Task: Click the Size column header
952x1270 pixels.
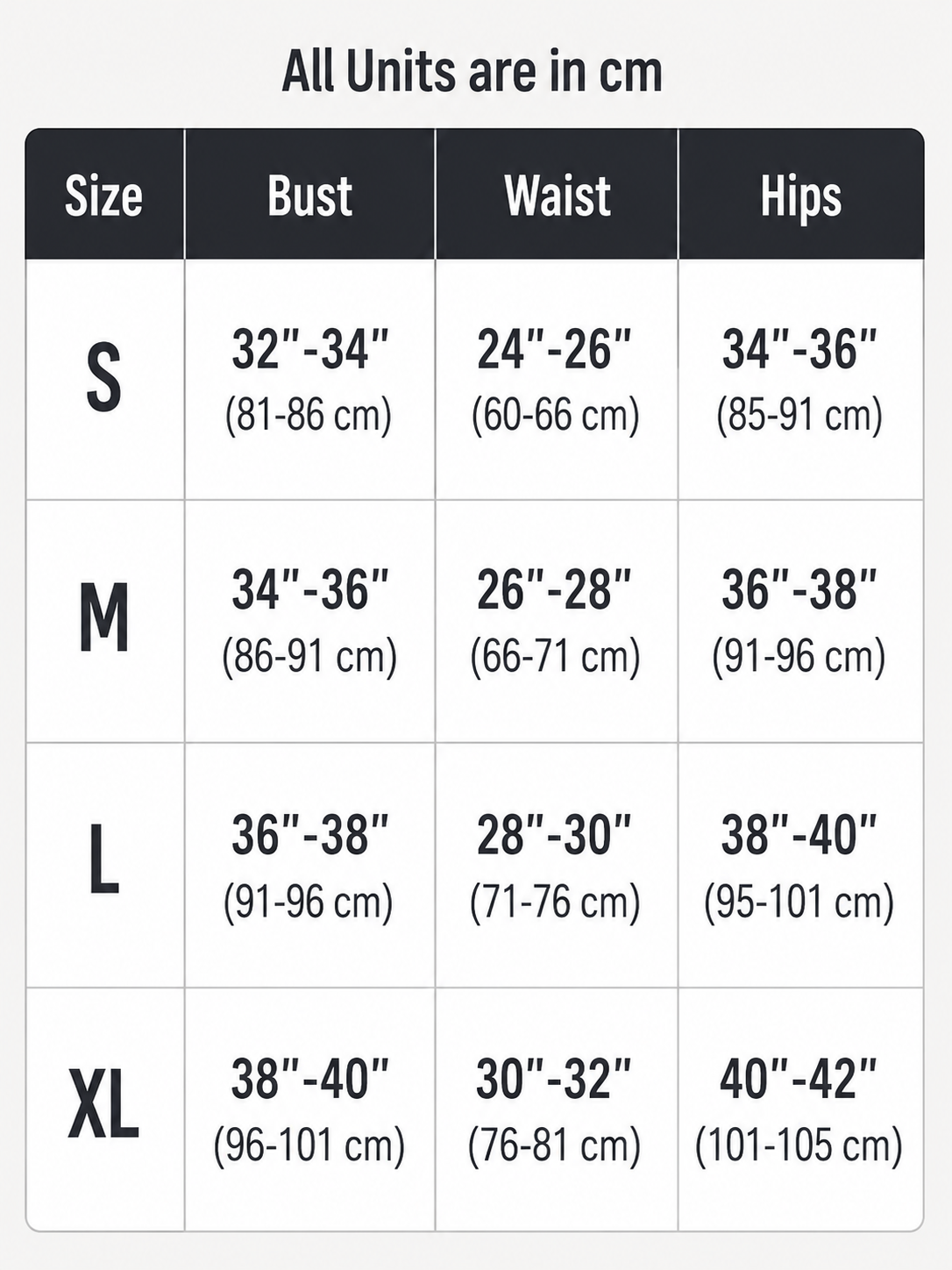Action: click(103, 196)
